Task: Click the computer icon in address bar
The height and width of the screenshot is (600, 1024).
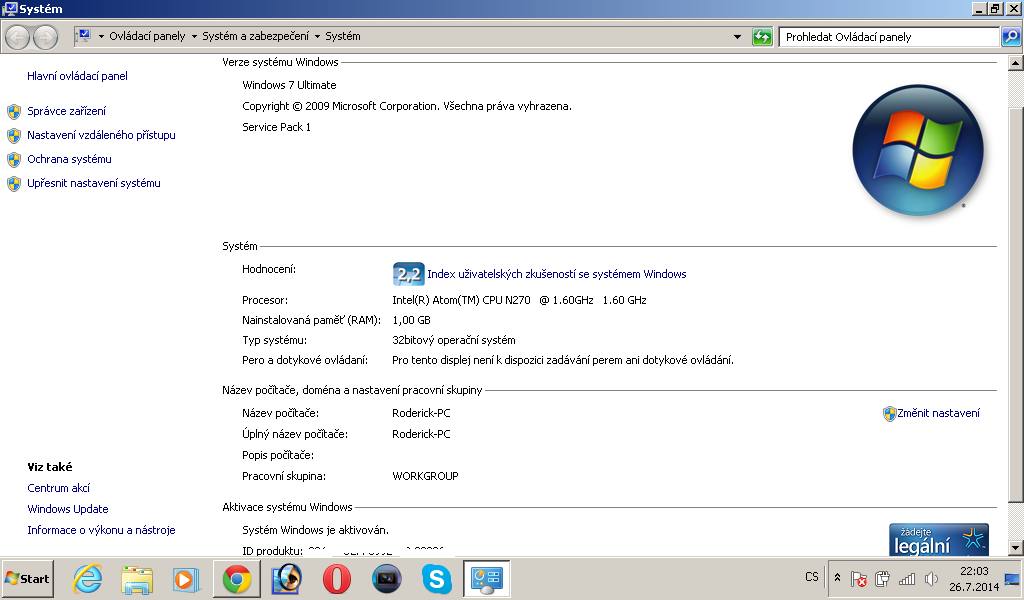Action: pos(84,36)
